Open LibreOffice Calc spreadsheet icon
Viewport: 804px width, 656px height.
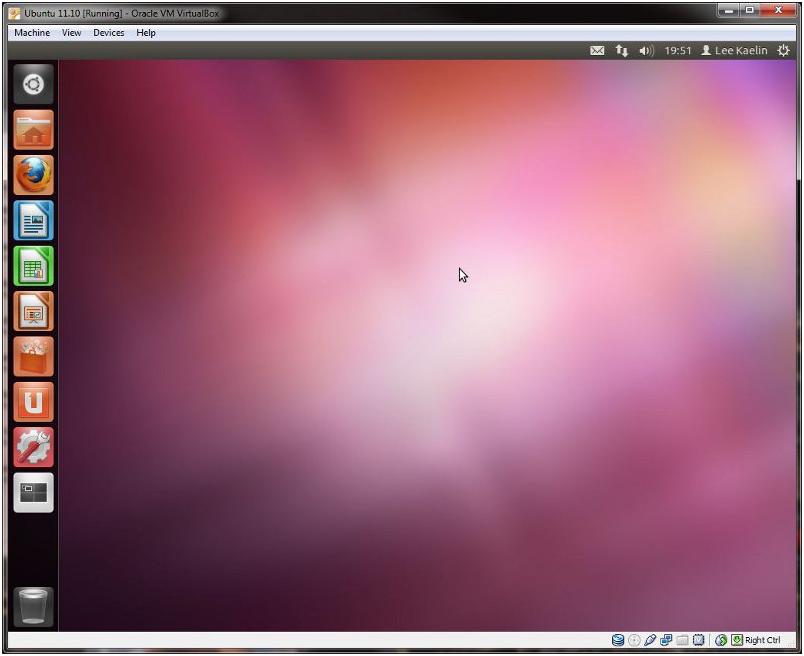(x=33, y=266)
